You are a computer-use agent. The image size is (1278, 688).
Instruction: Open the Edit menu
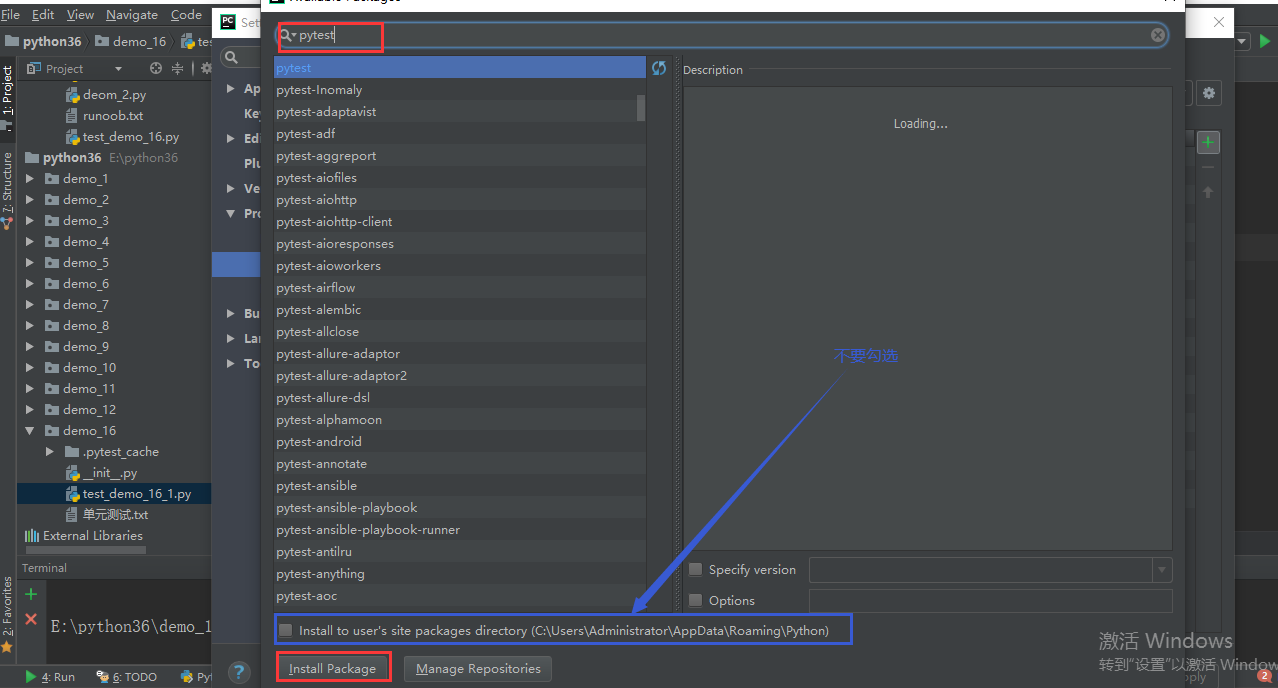(x=43, y=15)
